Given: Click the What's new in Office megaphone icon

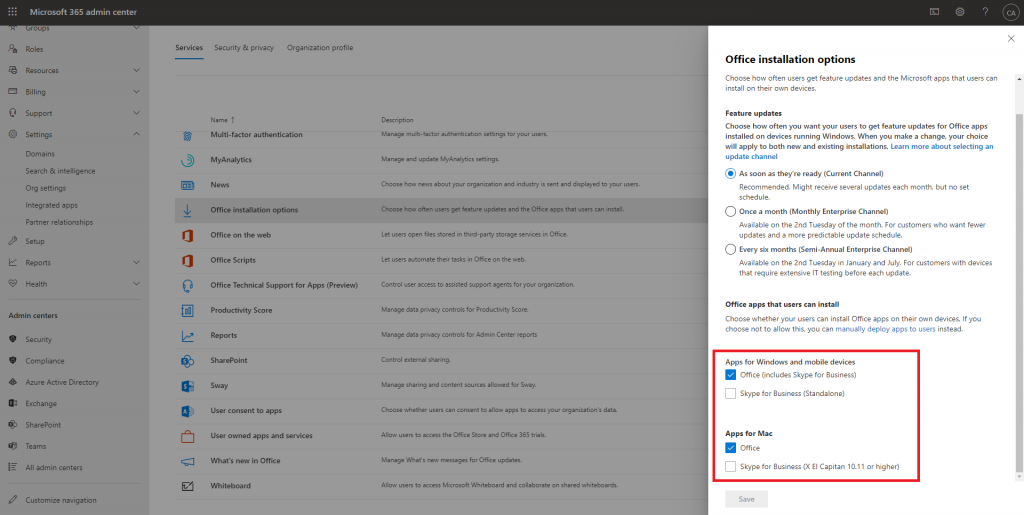Looking at the screenshot, I should coord(187,461).
